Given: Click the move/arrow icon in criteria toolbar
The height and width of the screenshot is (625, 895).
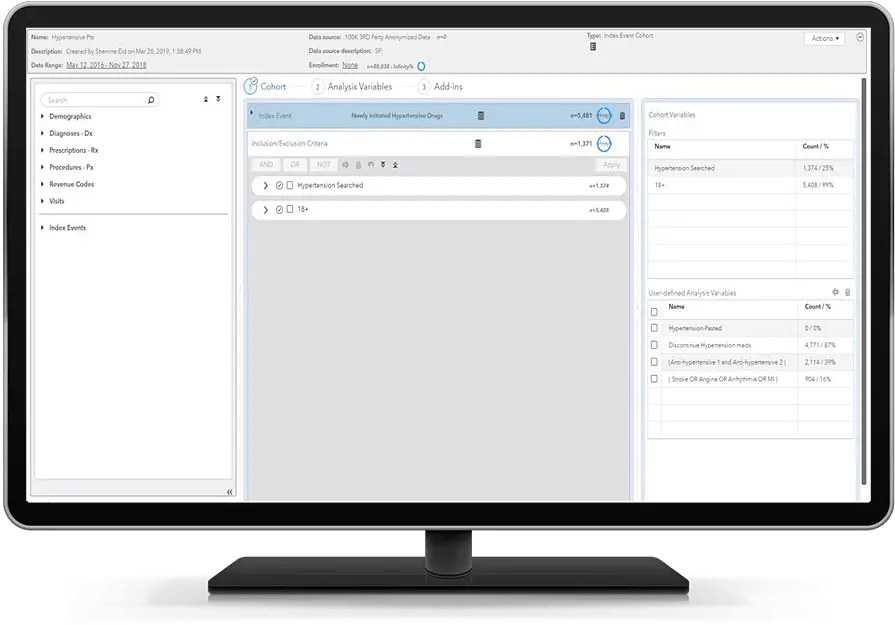Looking at the screenshot, I should [345, 165].
